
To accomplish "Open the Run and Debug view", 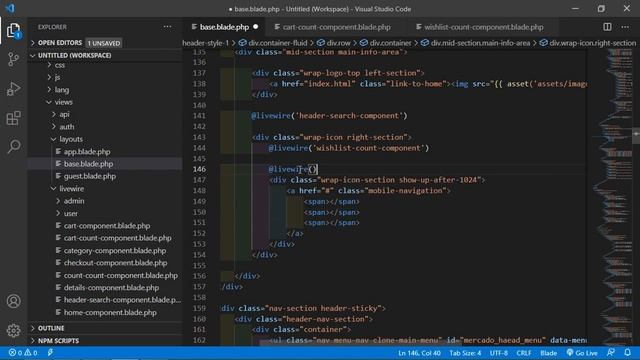I will (x=13, y=89).
